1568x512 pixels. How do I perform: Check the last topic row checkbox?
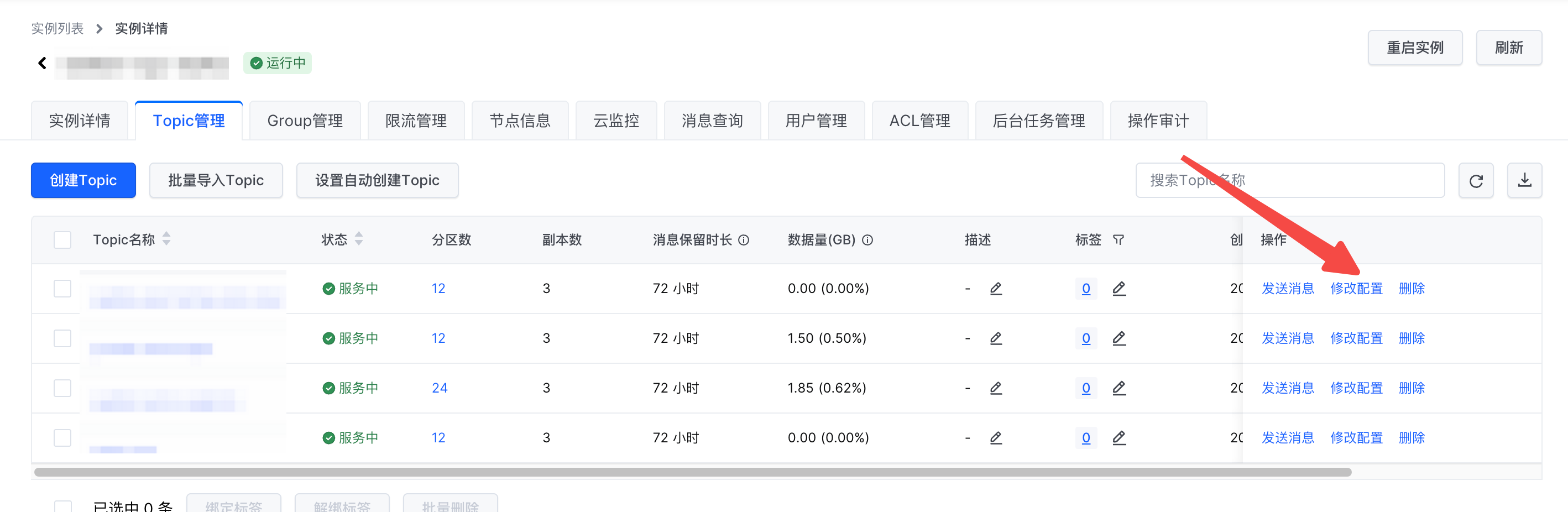[62, 438]
